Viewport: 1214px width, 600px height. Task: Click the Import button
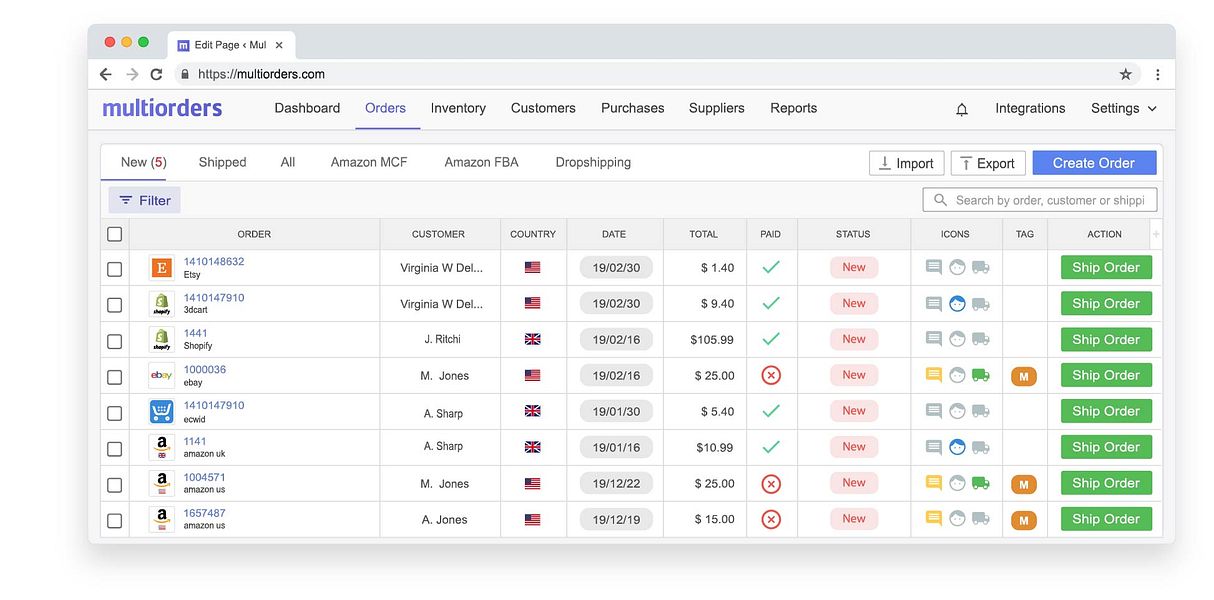point(906,163)
